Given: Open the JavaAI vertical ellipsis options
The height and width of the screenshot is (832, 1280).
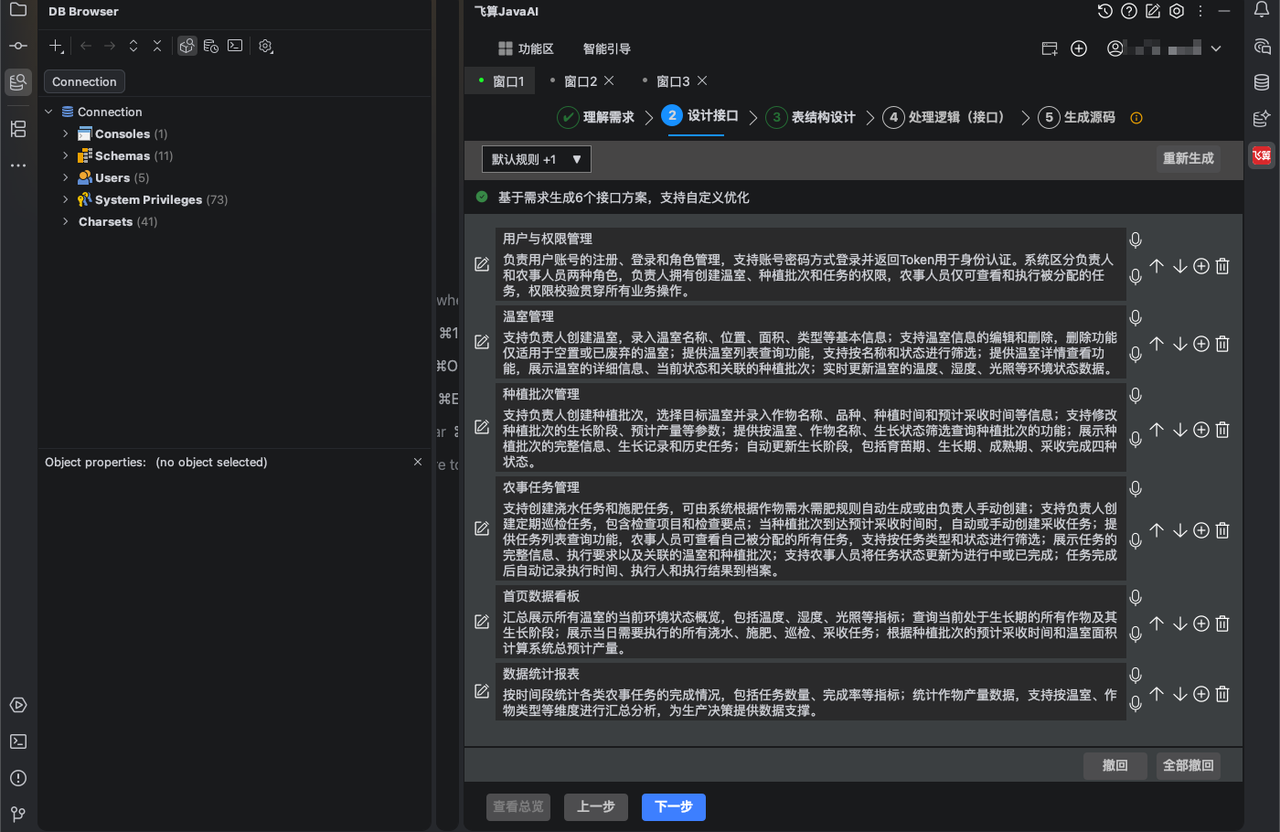Looking at the screenshot, I should click(x=1200, y=11).
